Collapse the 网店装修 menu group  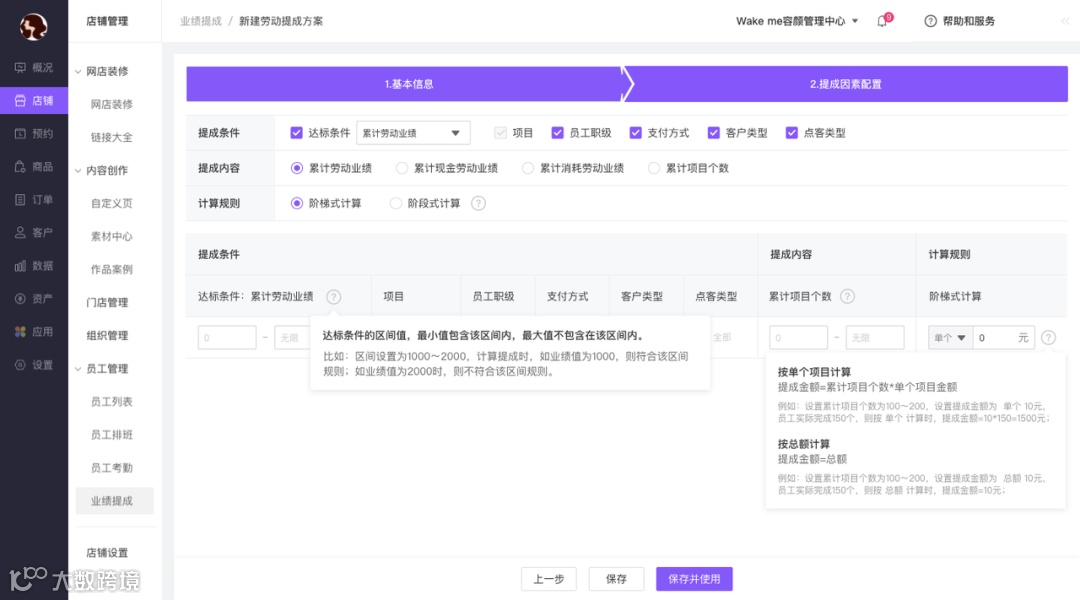tap(78, 72)
